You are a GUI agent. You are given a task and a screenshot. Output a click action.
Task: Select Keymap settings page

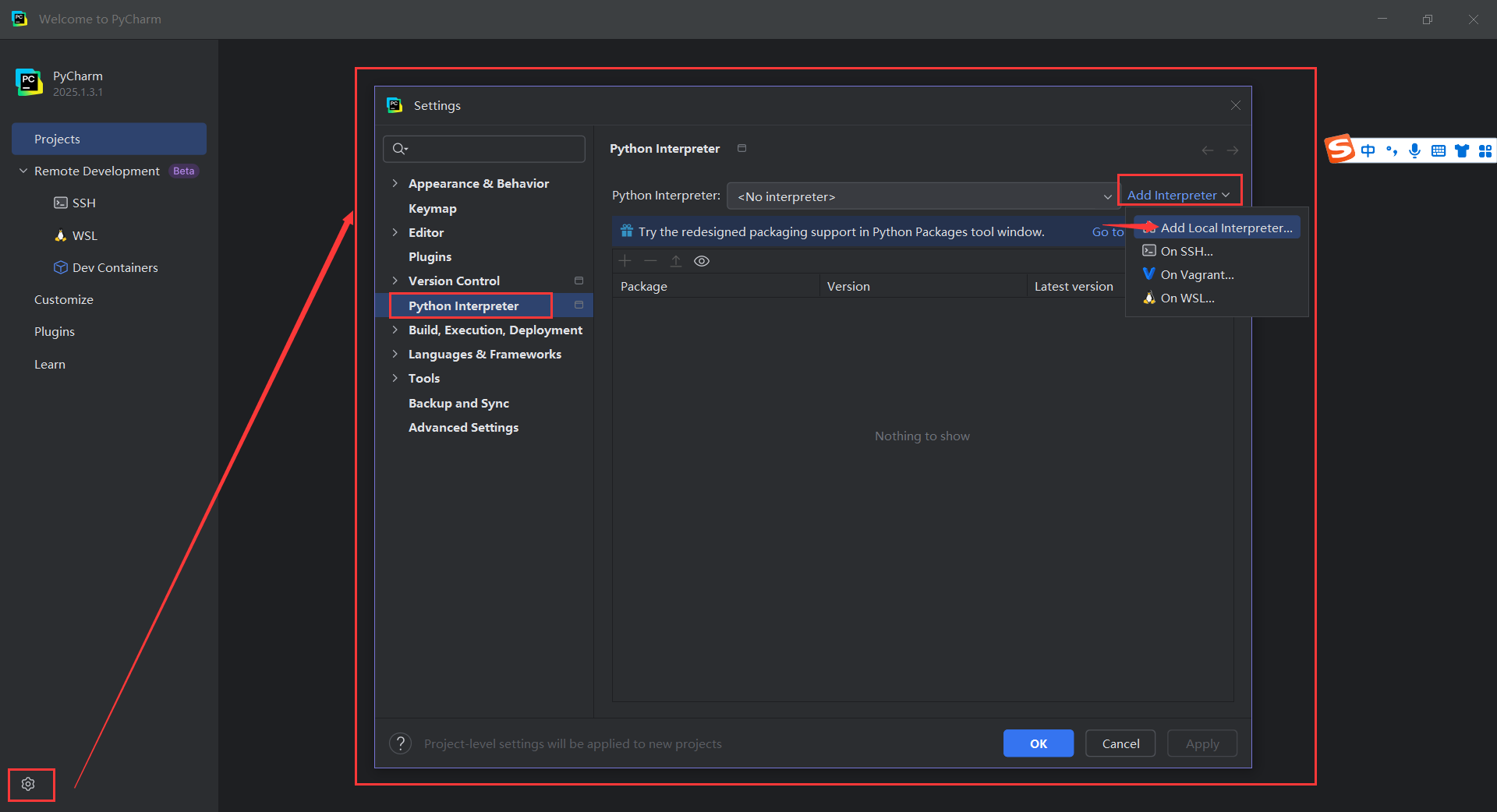click(x=433, y=208)
